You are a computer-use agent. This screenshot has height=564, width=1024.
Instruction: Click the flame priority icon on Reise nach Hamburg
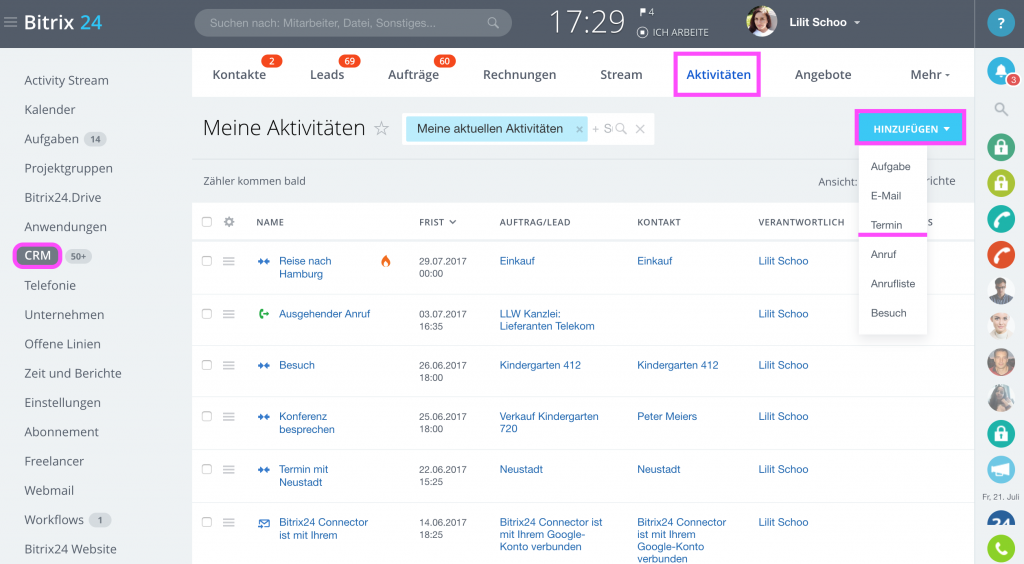point(385,261)
